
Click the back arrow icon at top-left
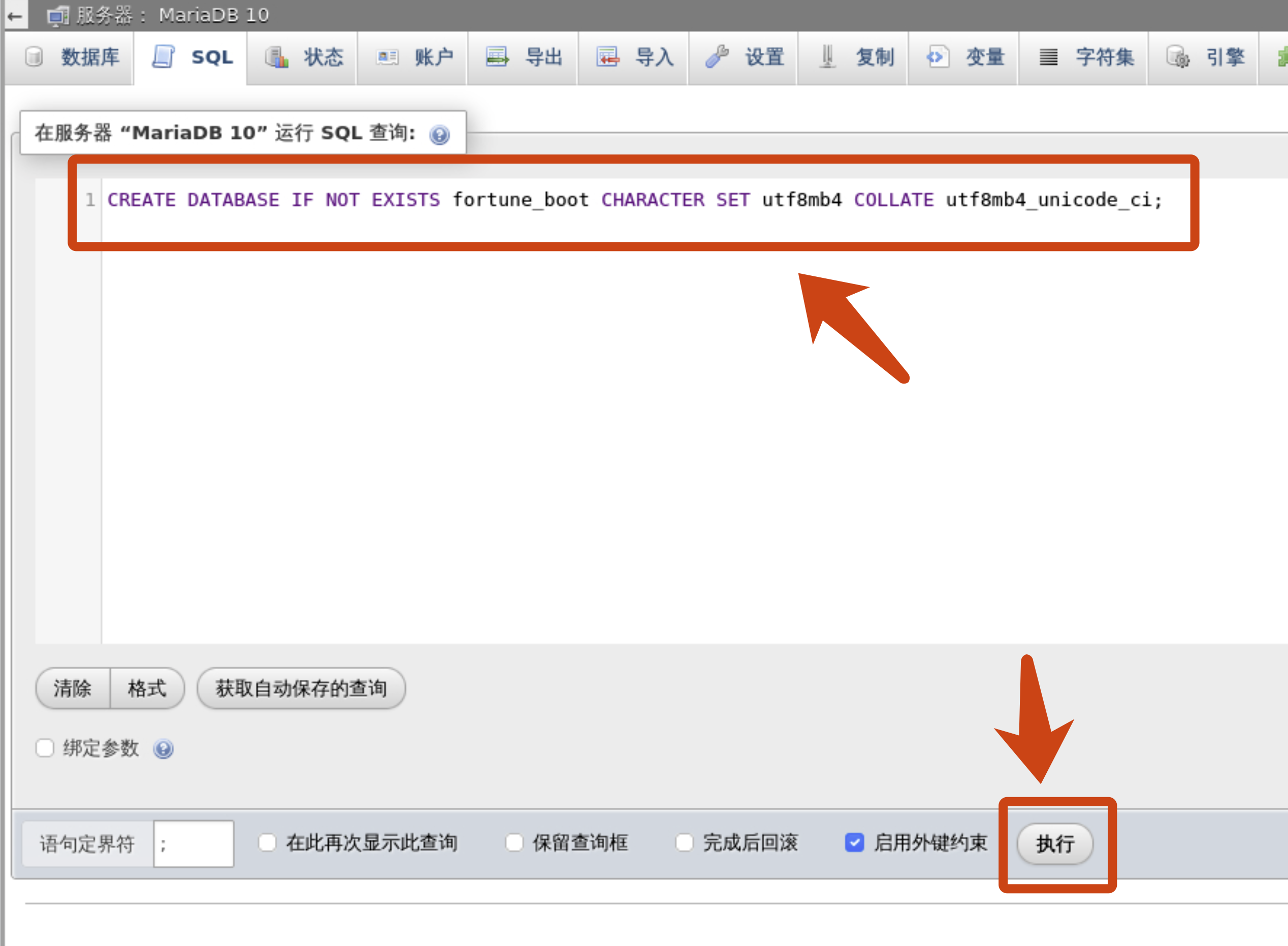[15, 16]
